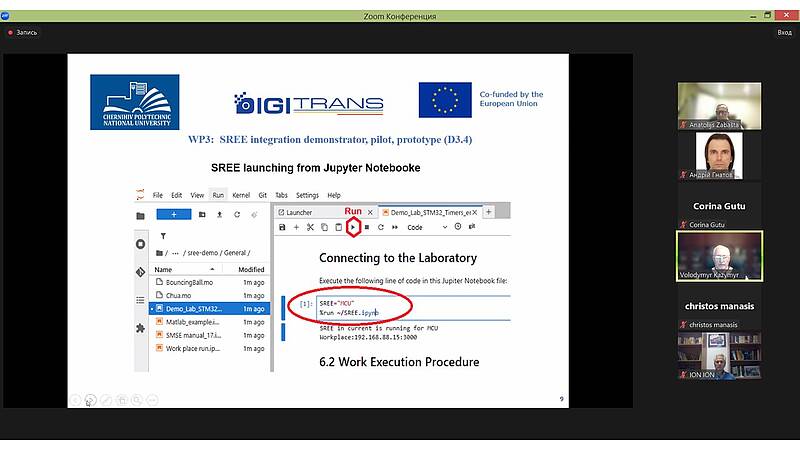This screenshot has width=800, height=450.
Task: Click the blue new launcher plus button
Action: (x=174, y=214)
